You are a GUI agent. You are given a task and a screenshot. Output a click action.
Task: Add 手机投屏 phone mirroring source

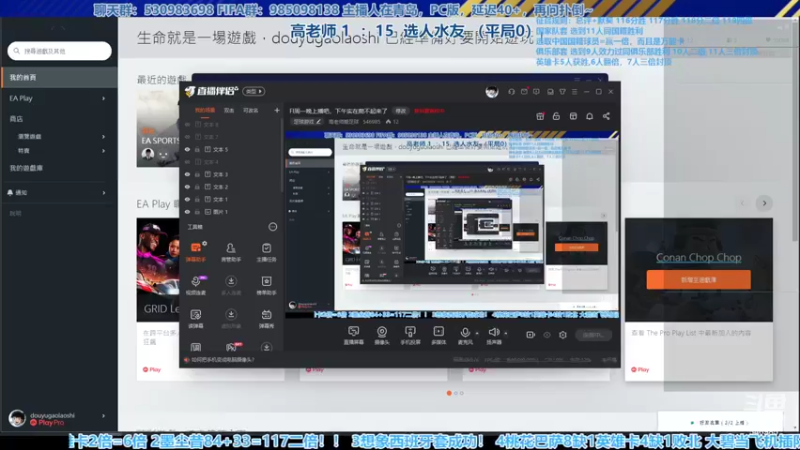click(410, 335)
